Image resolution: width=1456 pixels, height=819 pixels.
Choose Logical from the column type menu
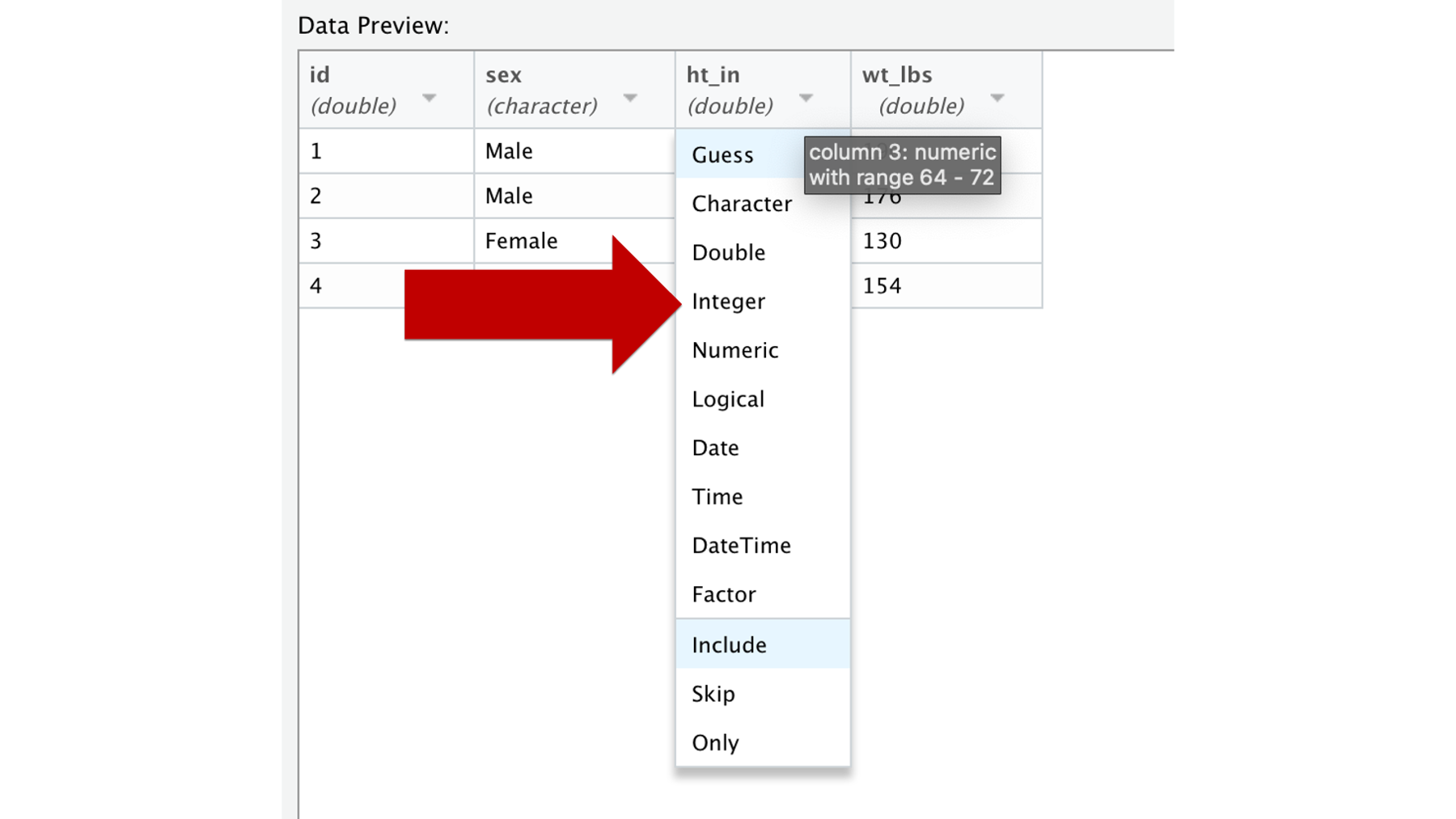pos(763,399)
